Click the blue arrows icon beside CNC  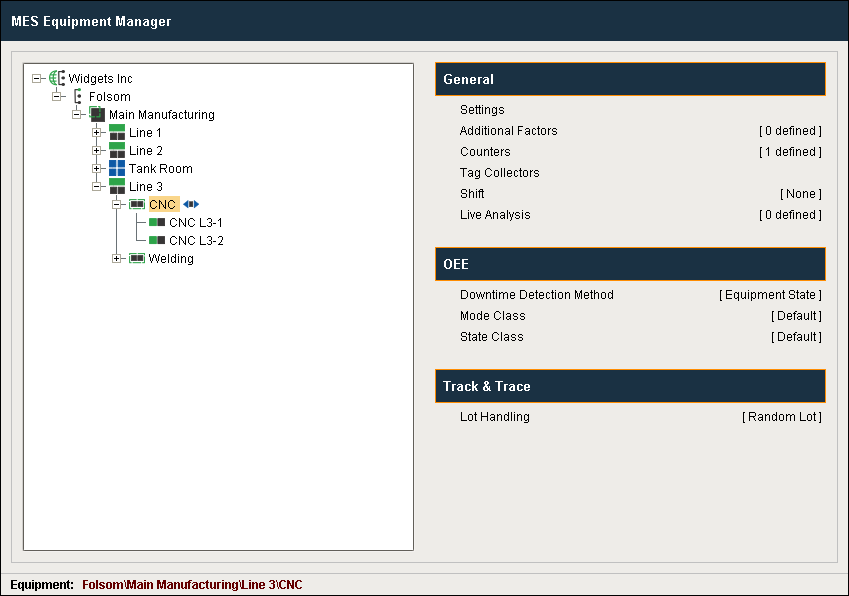191,205
